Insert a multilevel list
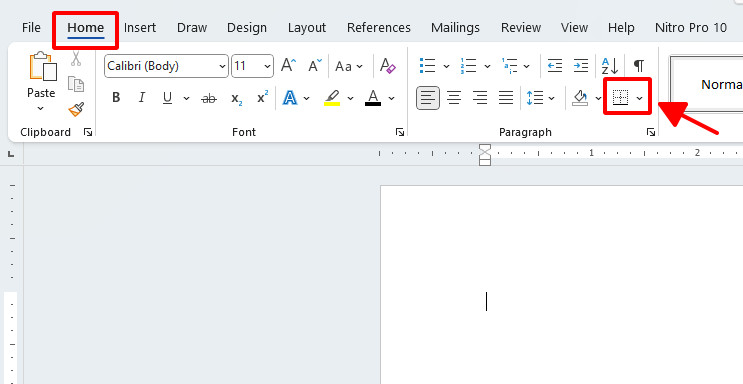 (509, 65)
